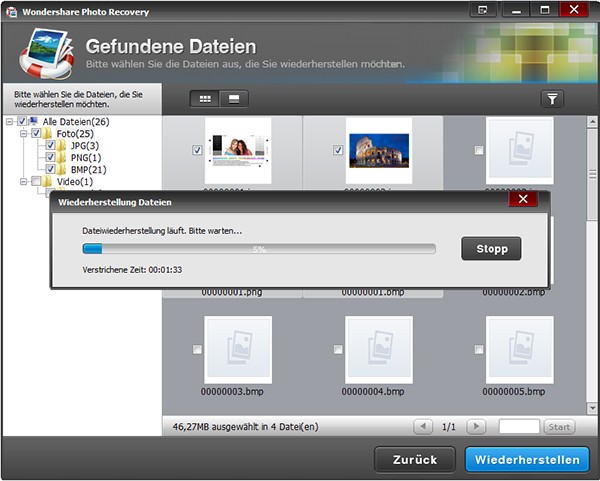
Task: Go to next page arrow
Action: pyautogui.click(x=476, y=427)
